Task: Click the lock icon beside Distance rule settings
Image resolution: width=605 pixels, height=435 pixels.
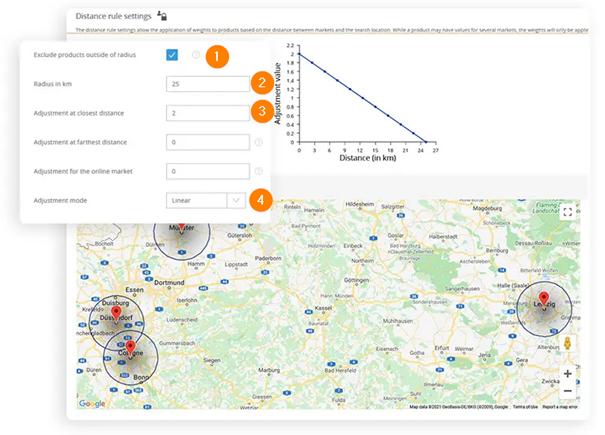Action: coord(162,16)
